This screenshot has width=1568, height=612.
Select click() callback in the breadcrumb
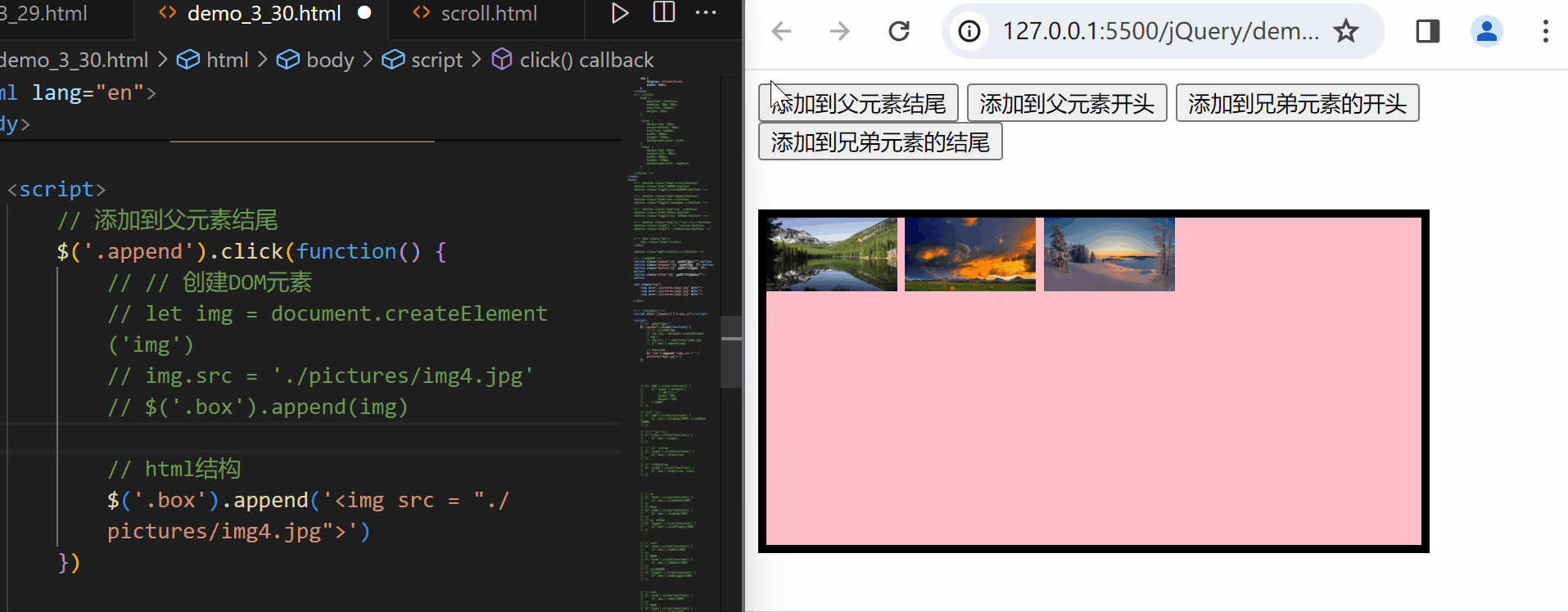pyautogui.click(x=586, y=60)
